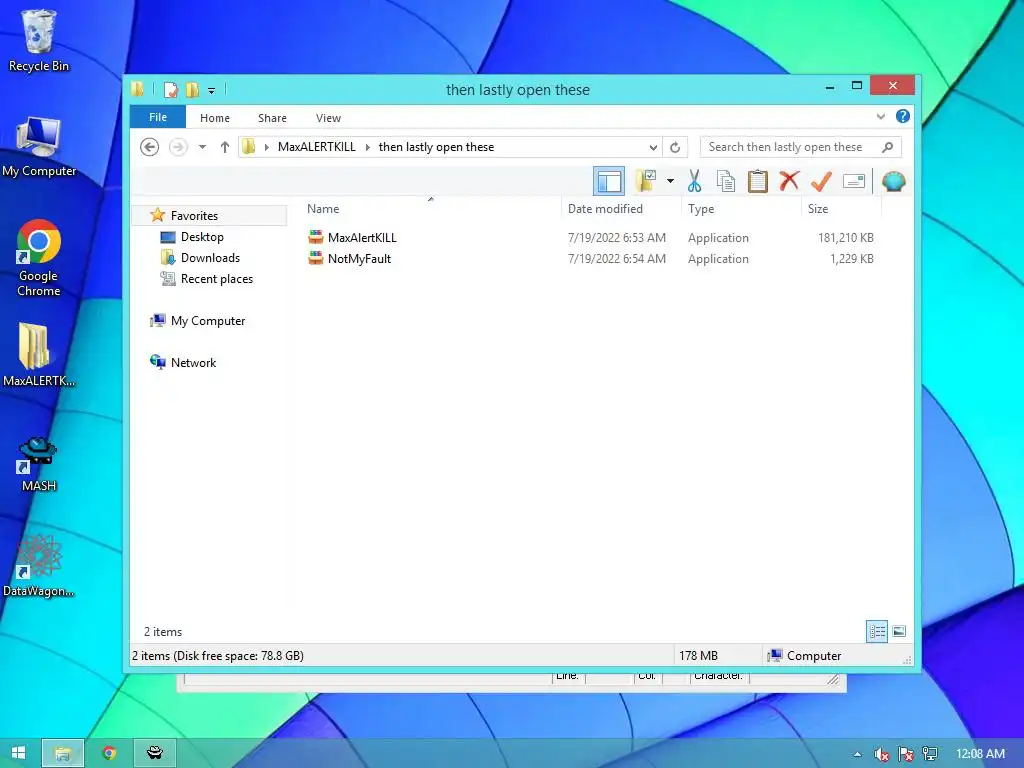This screenshot has height=768, width=1024.
Task: Select Favorites in the navigation pane
Action: [194, 216]
